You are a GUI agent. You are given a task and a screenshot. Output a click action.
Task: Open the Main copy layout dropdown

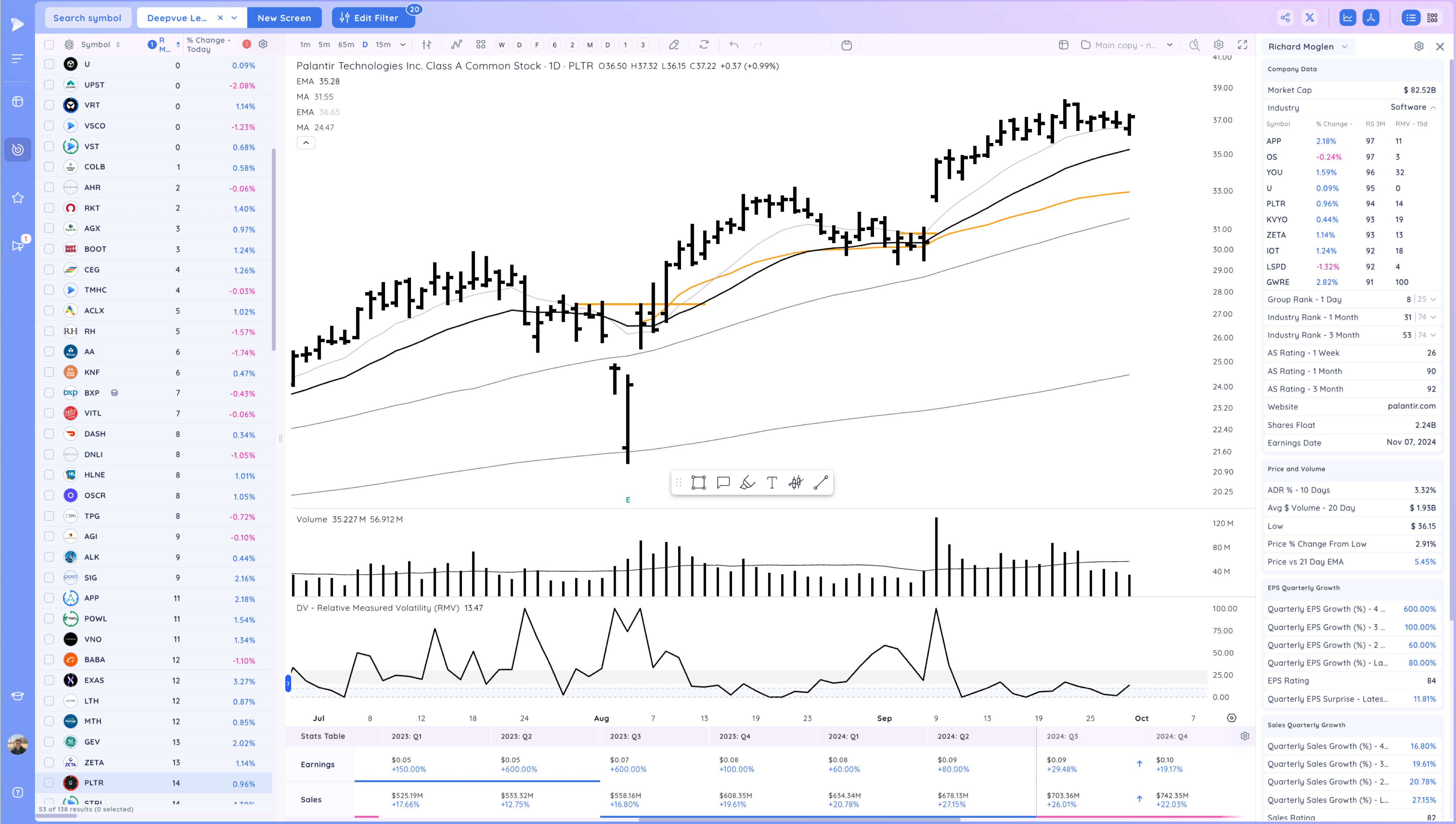pos(1169,45)
